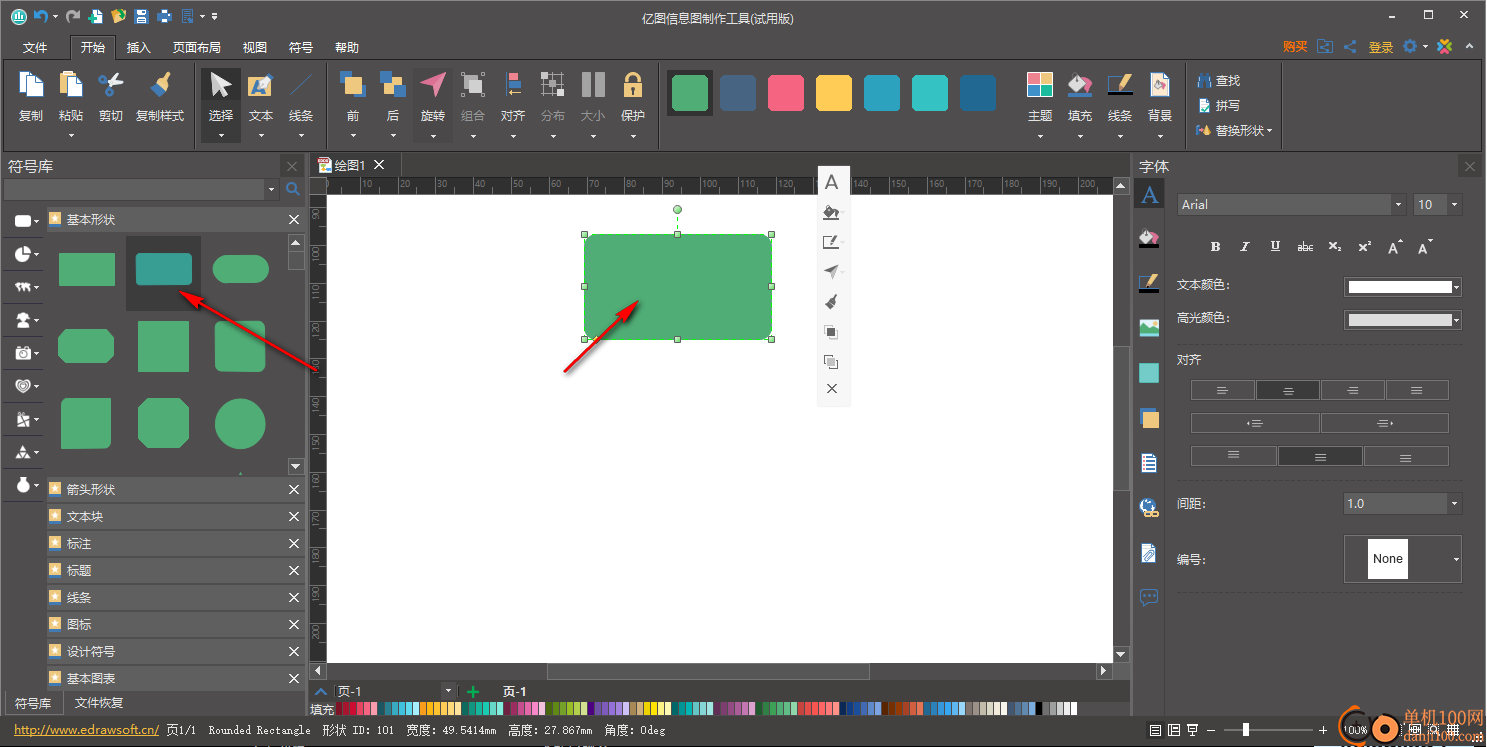Open the edrawsoft.cn website link
The height and width of the screenshot is (747, 1487).
(x=87, y=730)
